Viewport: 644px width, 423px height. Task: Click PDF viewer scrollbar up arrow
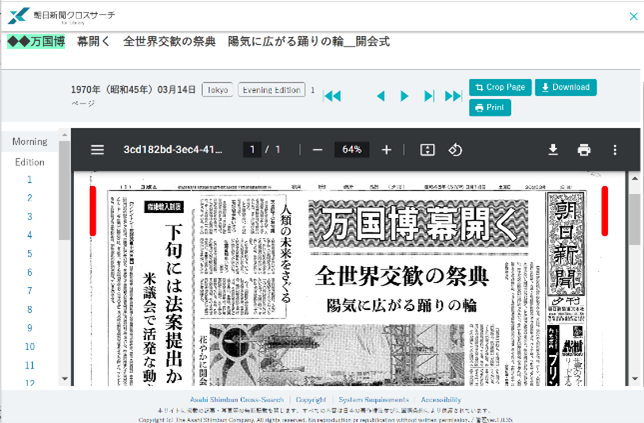point(635,179)
